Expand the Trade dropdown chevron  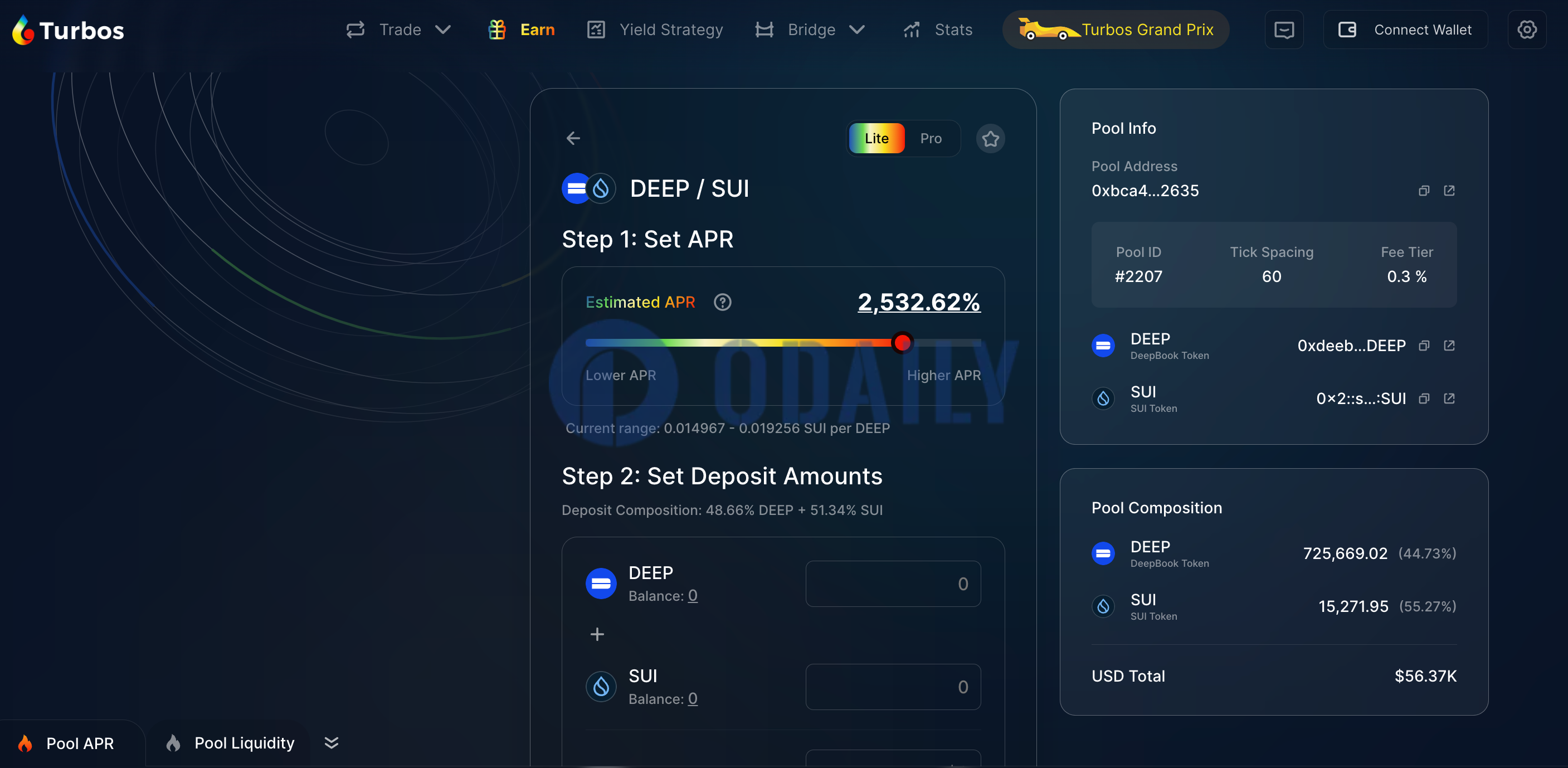(x=443, y=30)
